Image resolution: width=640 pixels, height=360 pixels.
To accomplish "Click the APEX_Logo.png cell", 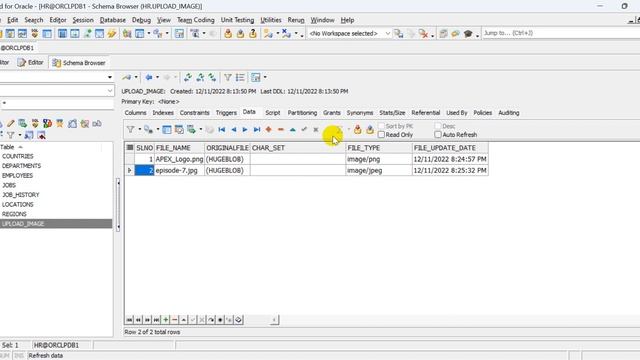I will click(x=179, y=159).
